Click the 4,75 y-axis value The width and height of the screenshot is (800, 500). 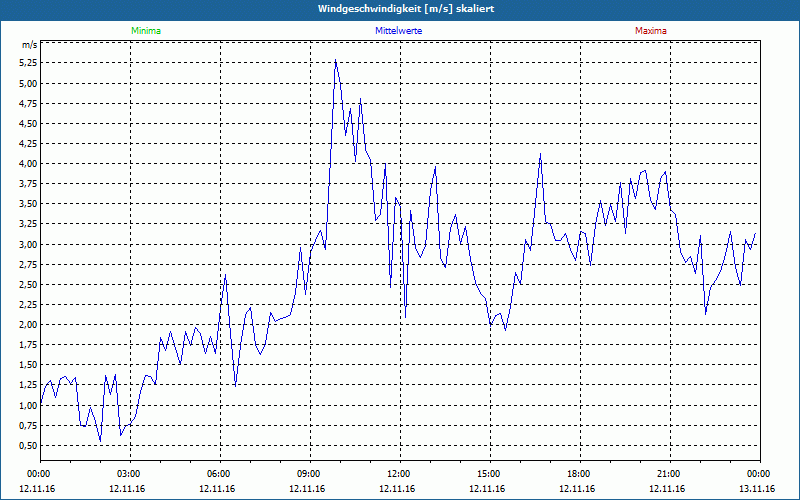point(29,103)
